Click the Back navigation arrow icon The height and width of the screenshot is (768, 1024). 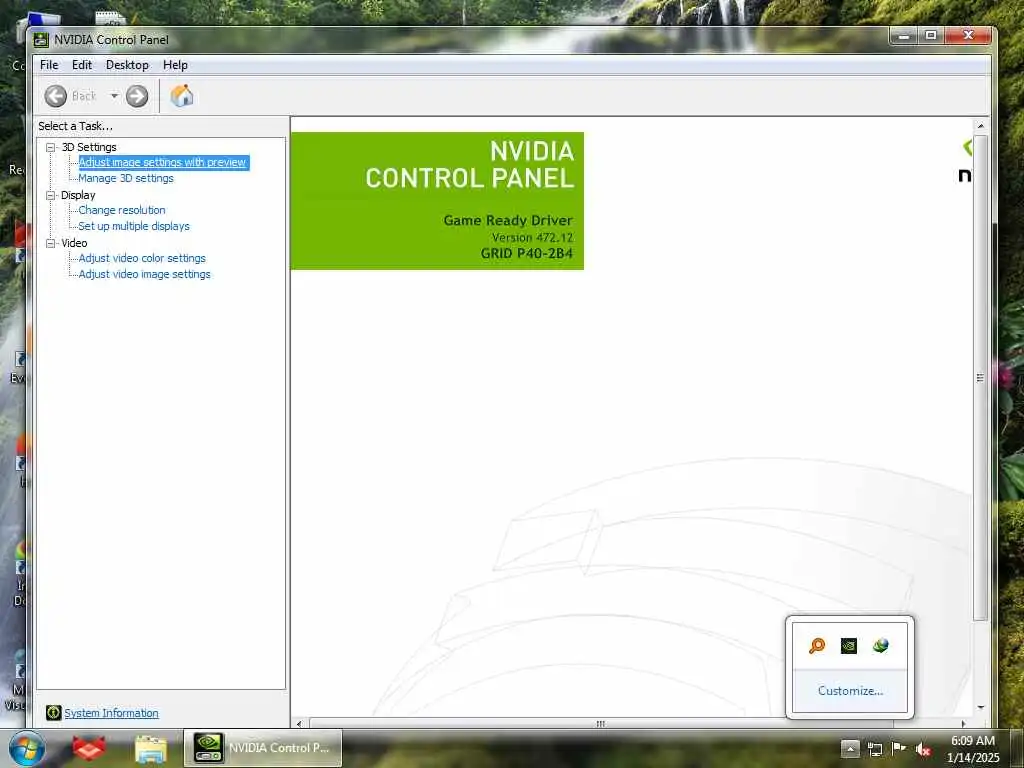click(56, 96)
